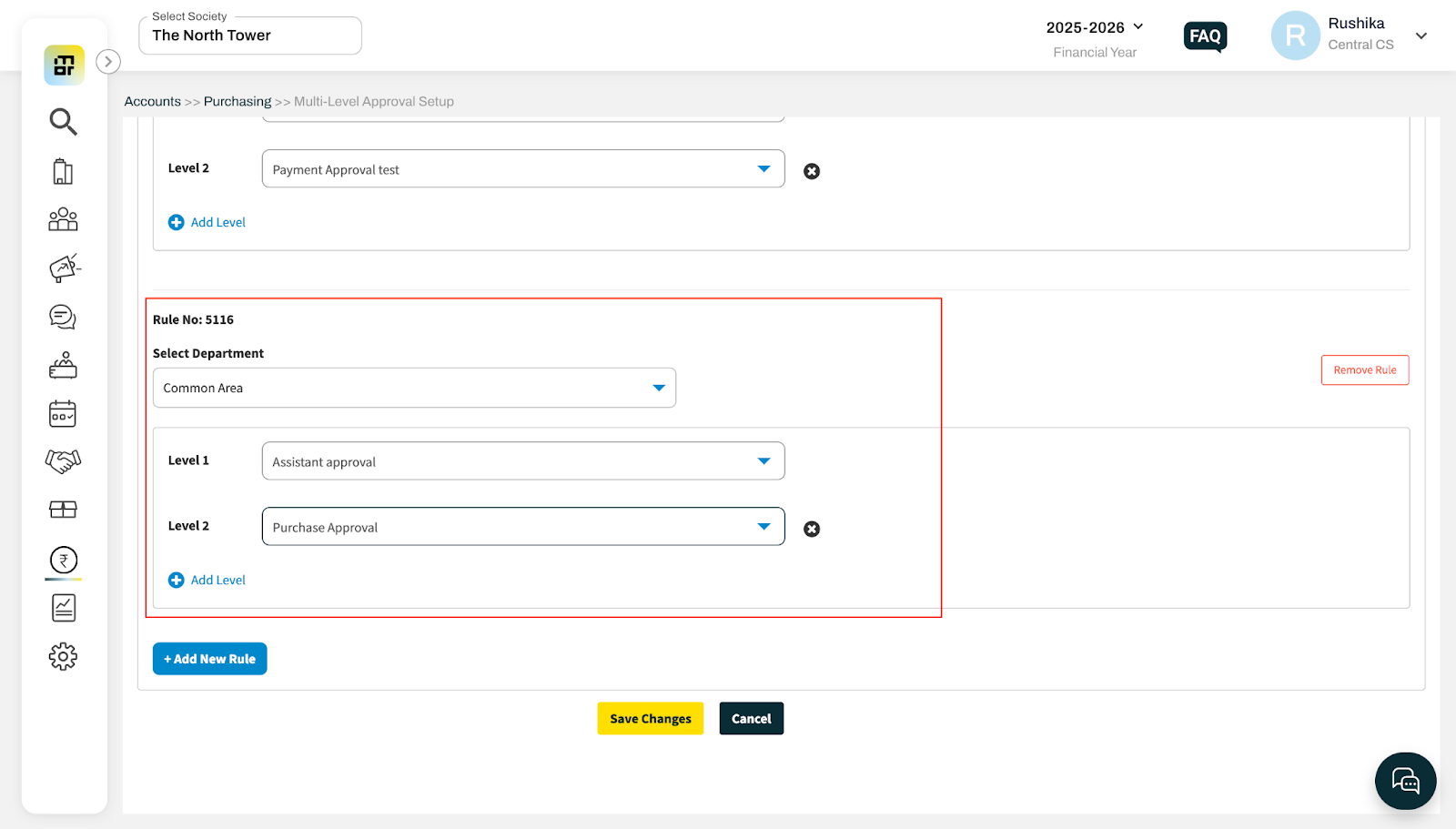This screenshot has width=1456, height=829.
Task: Open the Assistant approval Level 1 dropdown
Action: (x=523, y=461)
